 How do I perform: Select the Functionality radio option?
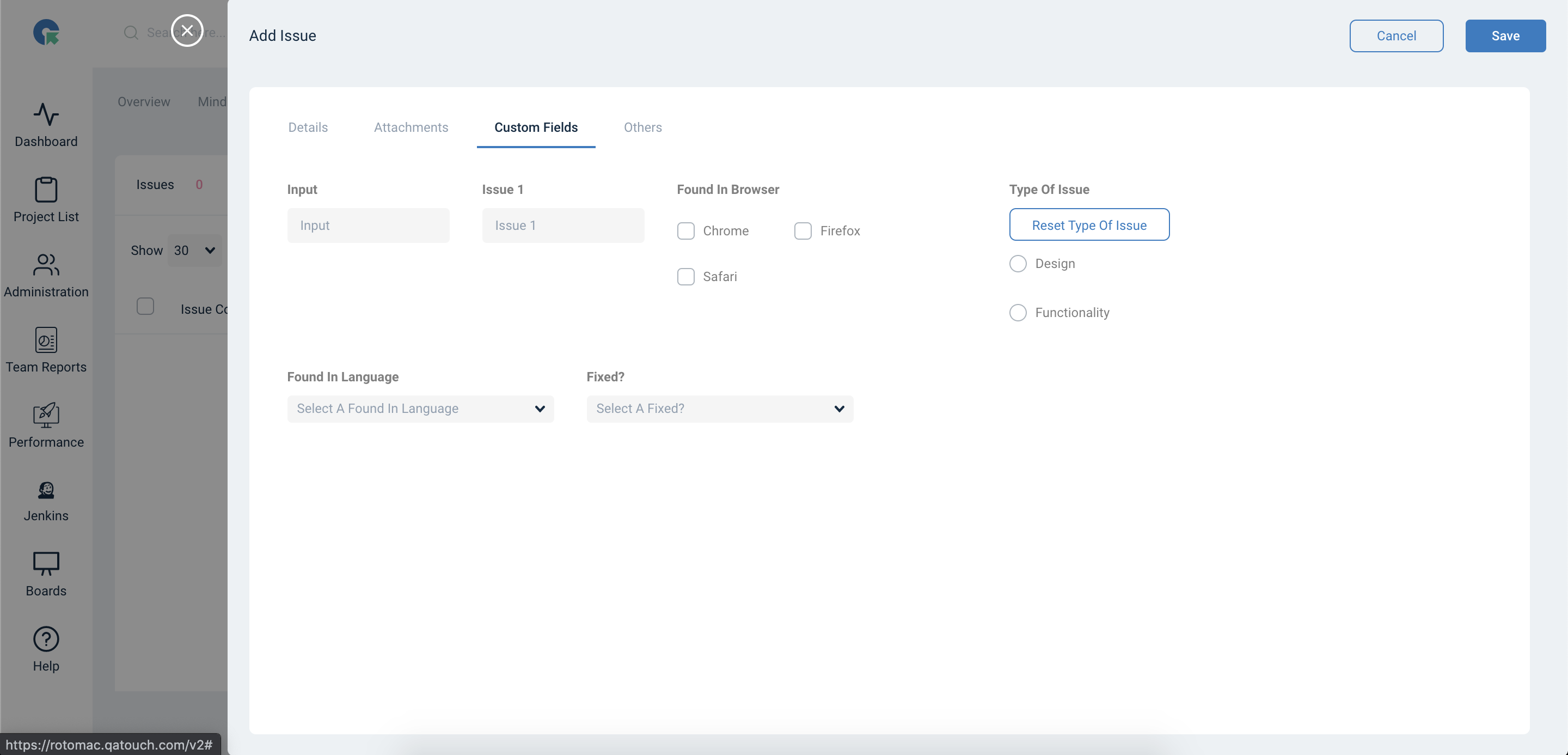(x=1018, y=312)
